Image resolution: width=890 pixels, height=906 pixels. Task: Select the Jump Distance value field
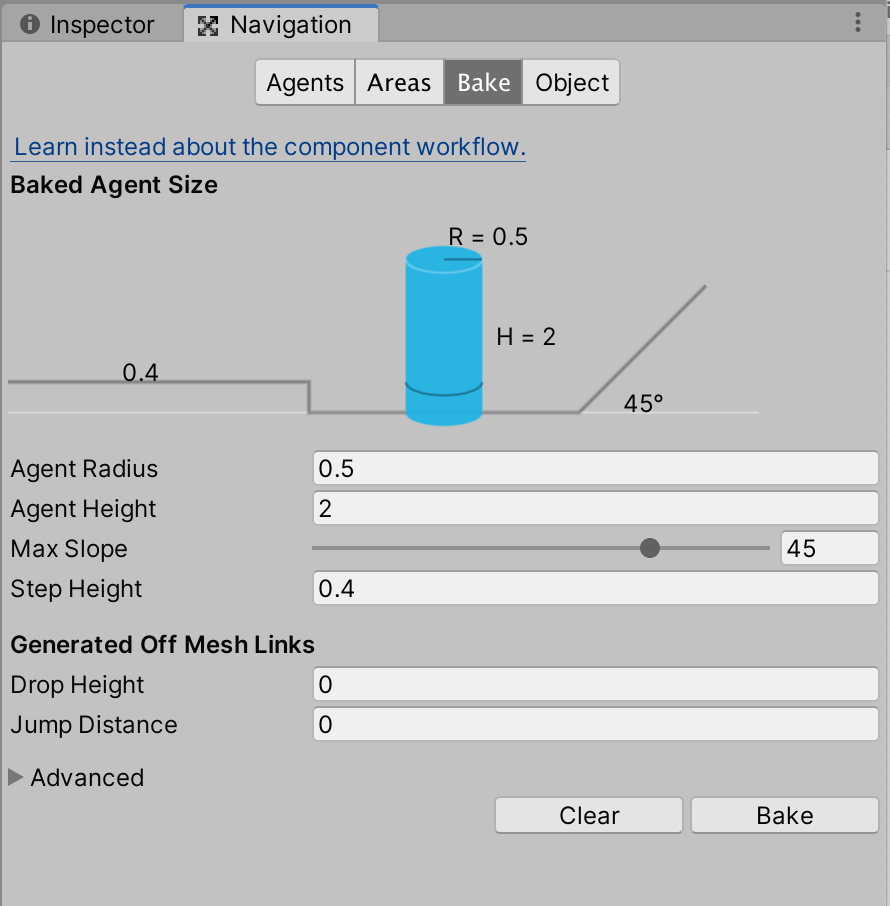595,724
